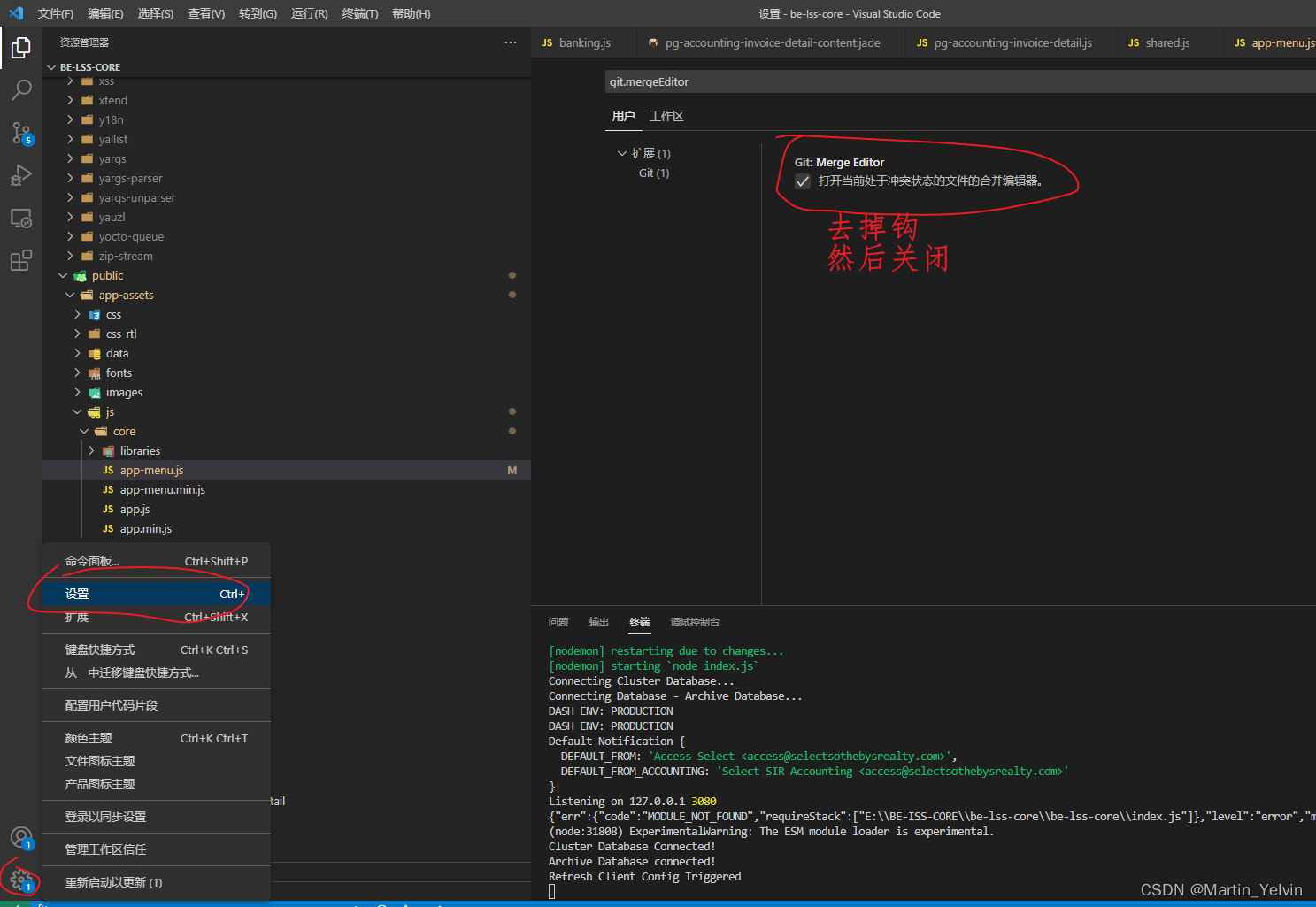Open the Run and Debug view
Screen dimensions: 1316x907
coord(21,175)
